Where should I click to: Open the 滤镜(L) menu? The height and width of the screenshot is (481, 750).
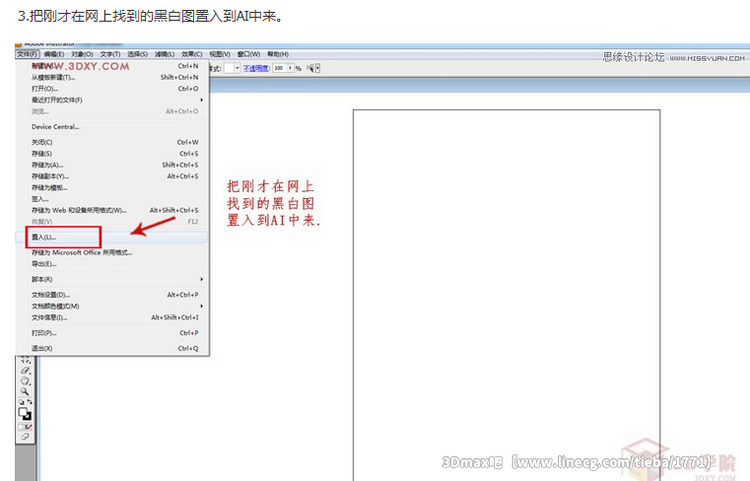165,54
